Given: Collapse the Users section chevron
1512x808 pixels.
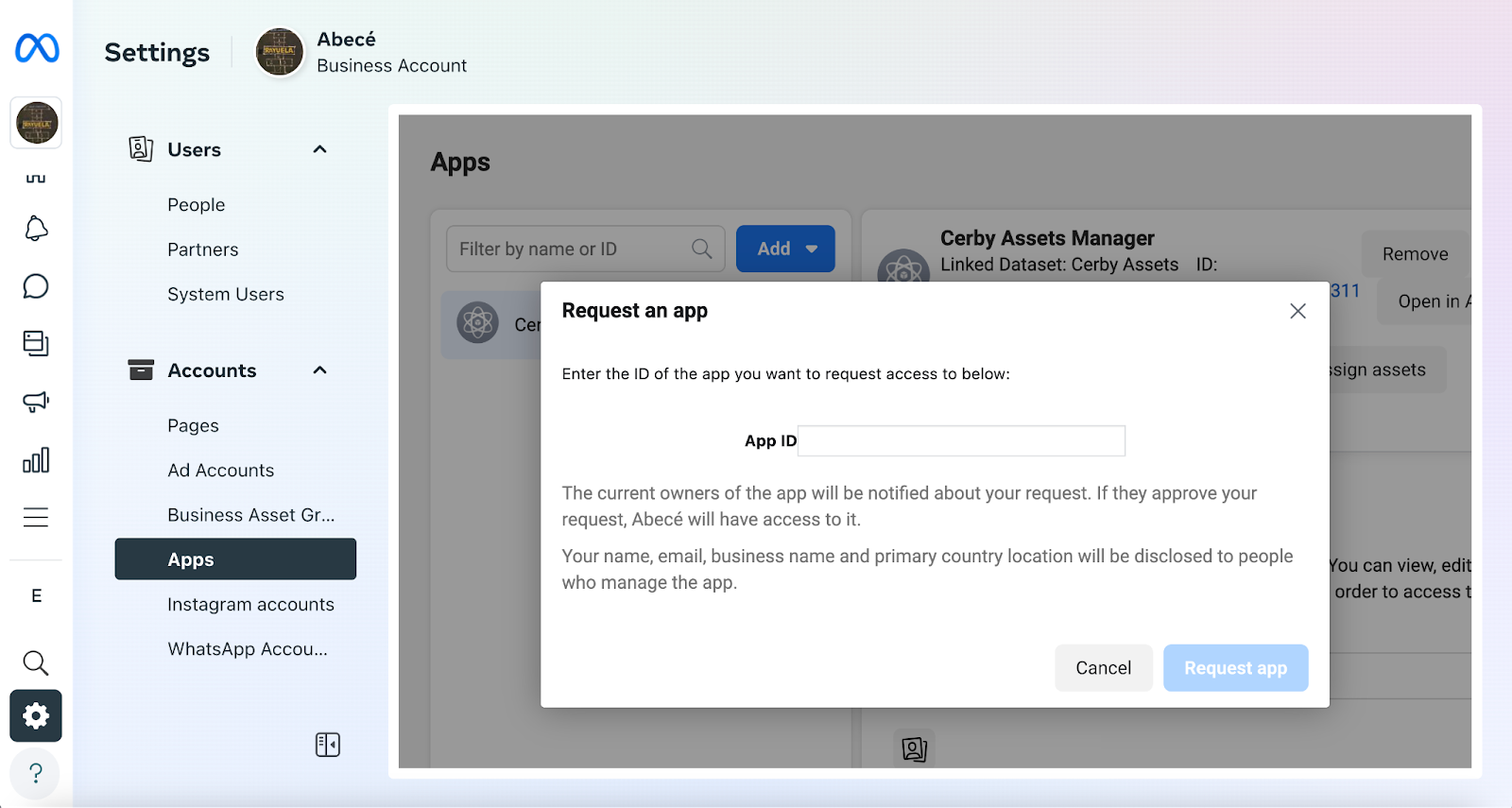Looking at the screenshot, I should (320, 149).
